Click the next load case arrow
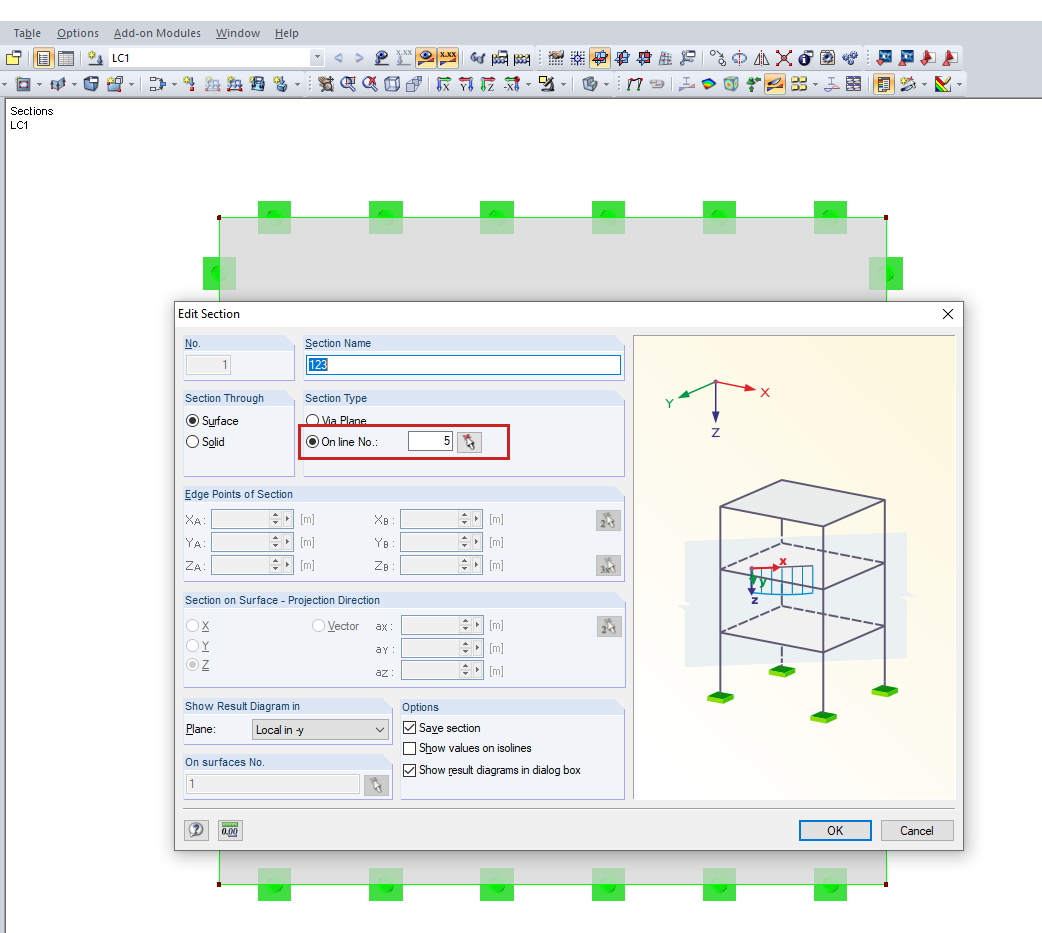This screenshot has width=1042, height=933. (359, 58)
